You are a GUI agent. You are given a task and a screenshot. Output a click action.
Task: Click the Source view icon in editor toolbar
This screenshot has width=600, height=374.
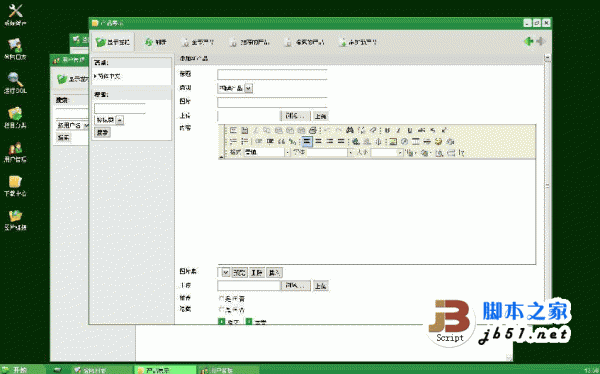coord(233,131)
